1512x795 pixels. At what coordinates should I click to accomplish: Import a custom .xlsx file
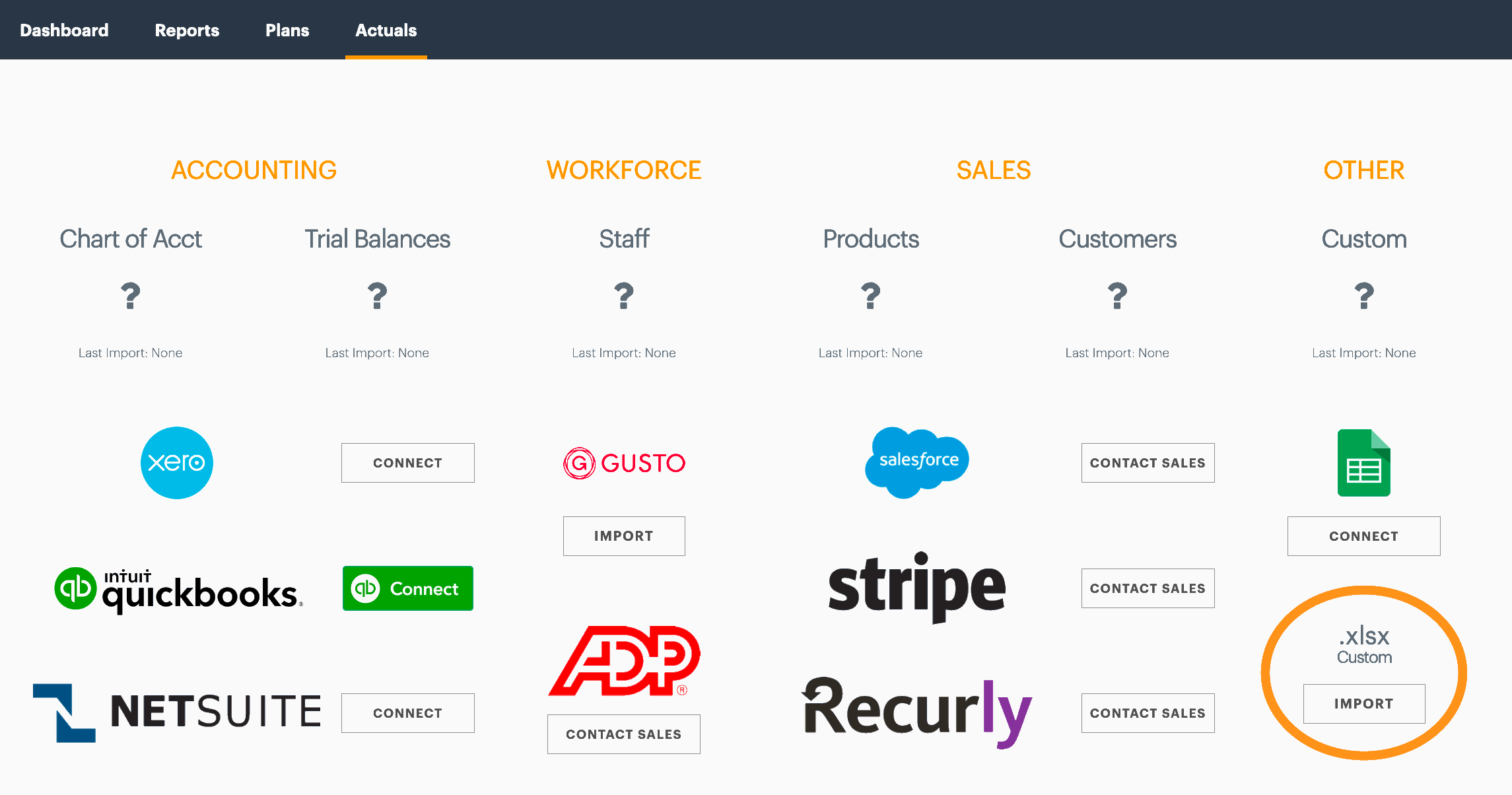[x=1364, y=704]
